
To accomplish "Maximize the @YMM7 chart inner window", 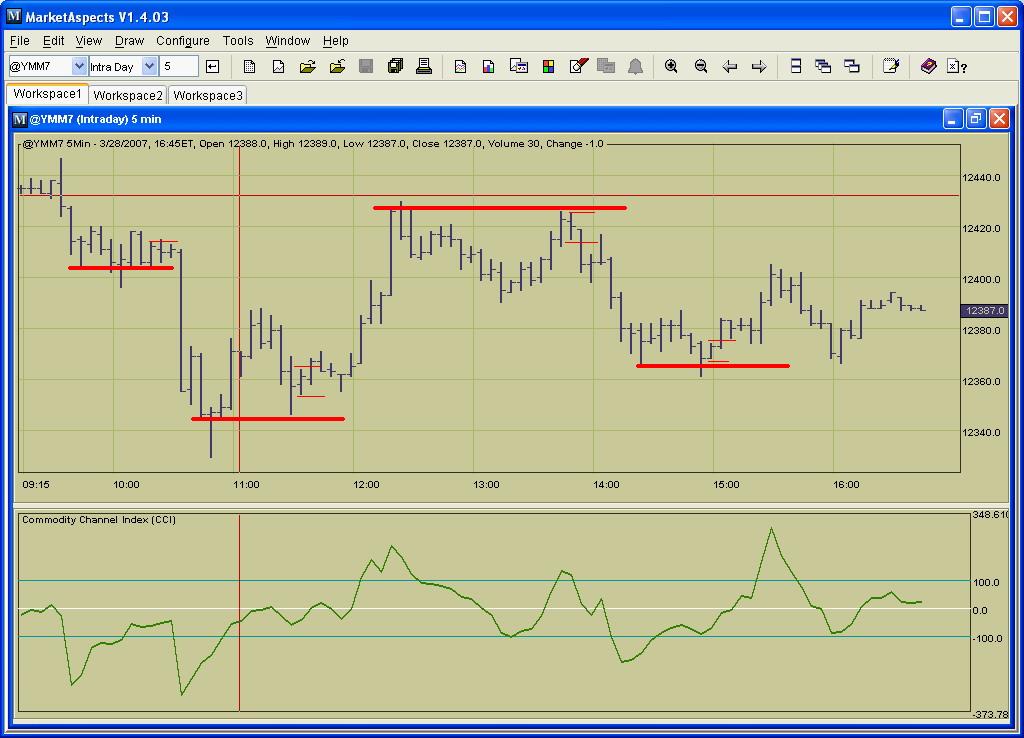I will pos(976,119).
